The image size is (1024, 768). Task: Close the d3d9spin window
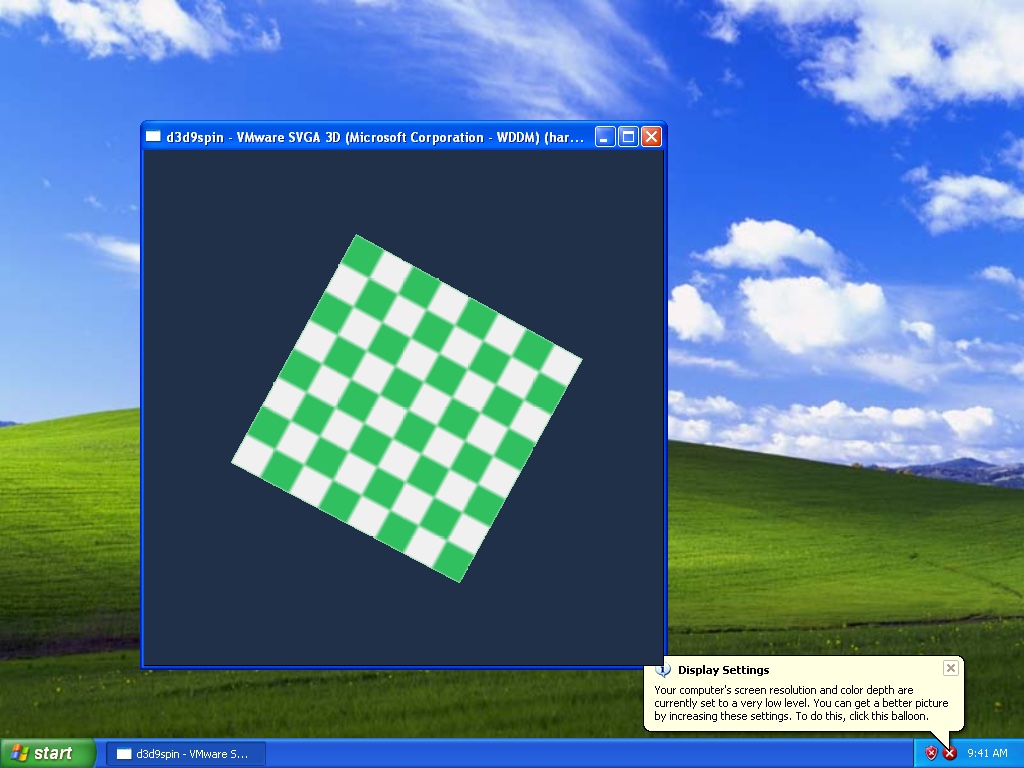coord(651,136)
